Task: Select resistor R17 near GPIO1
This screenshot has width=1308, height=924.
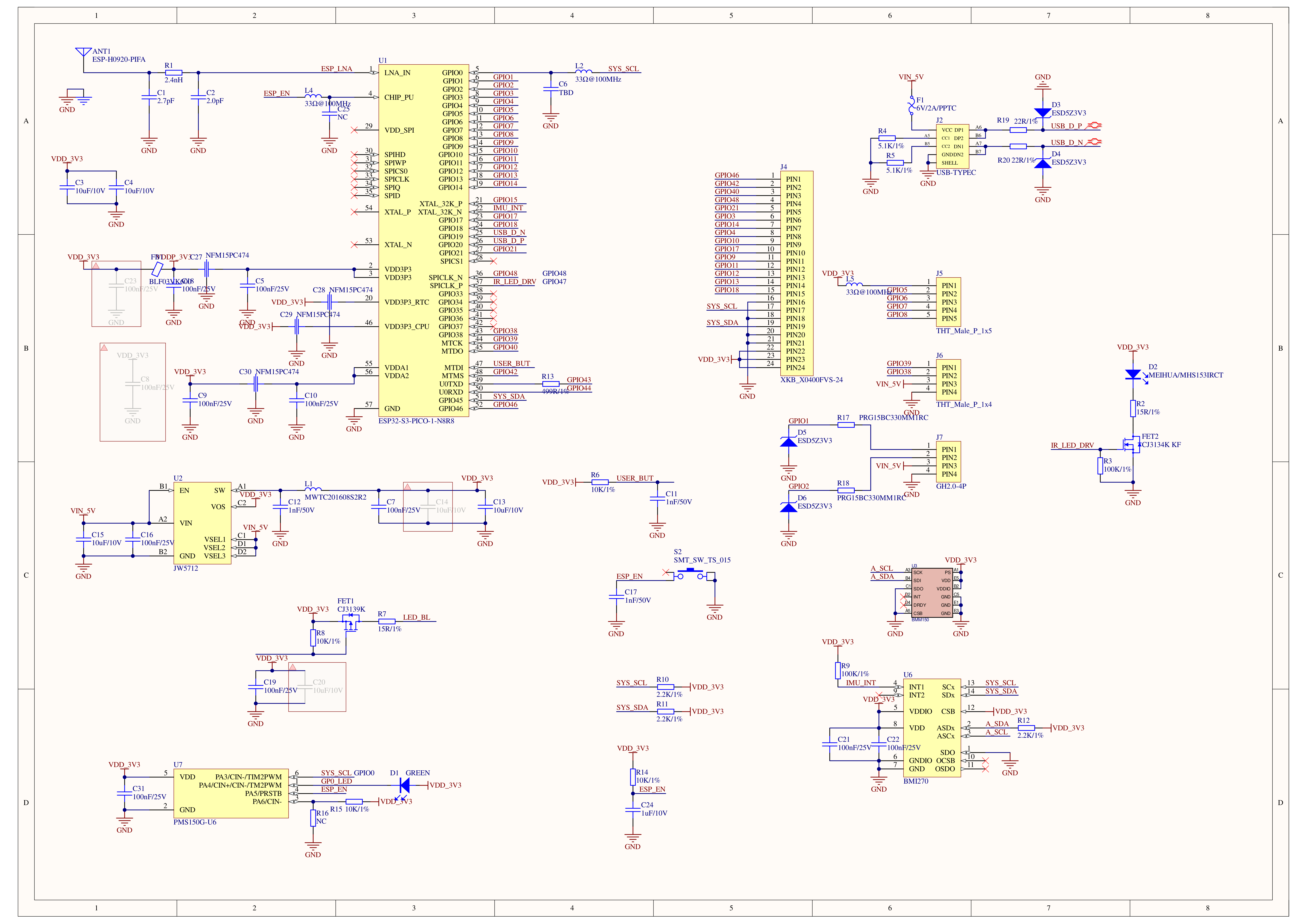Action: [846, 424]
